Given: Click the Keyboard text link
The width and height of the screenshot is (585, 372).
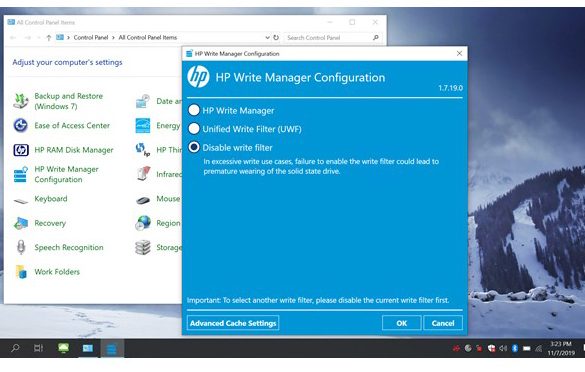Looking at the screenshot, I should pos(51,198).
